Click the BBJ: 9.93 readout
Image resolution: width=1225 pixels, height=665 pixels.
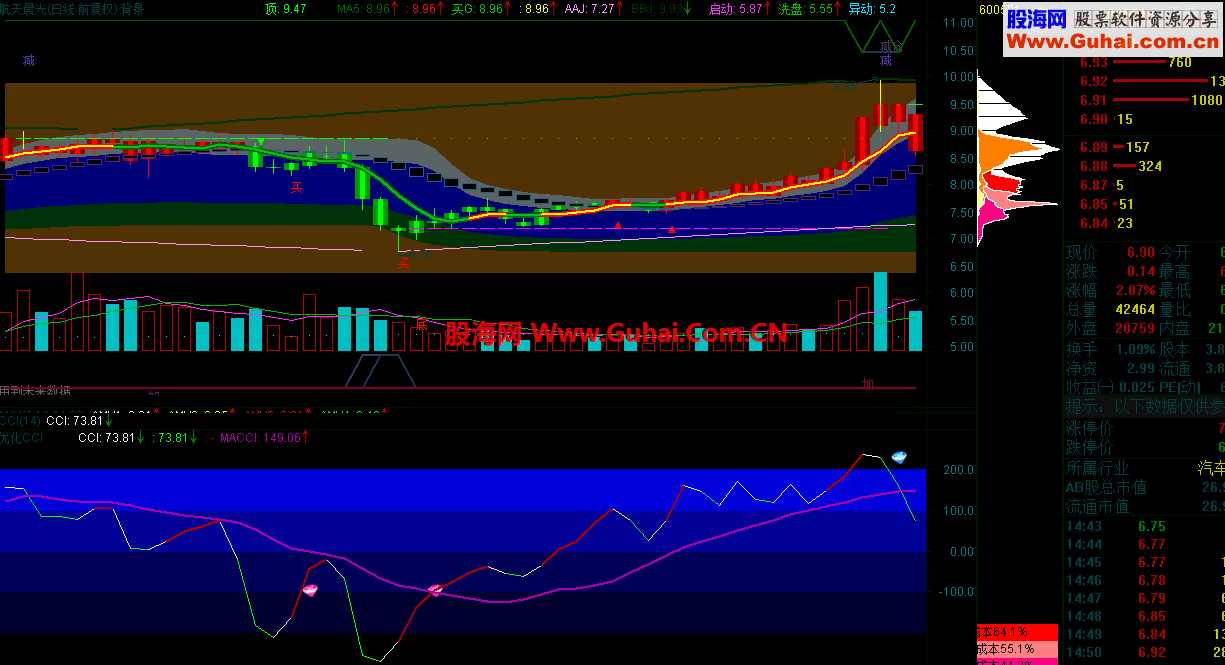click(x=661, y=9)
